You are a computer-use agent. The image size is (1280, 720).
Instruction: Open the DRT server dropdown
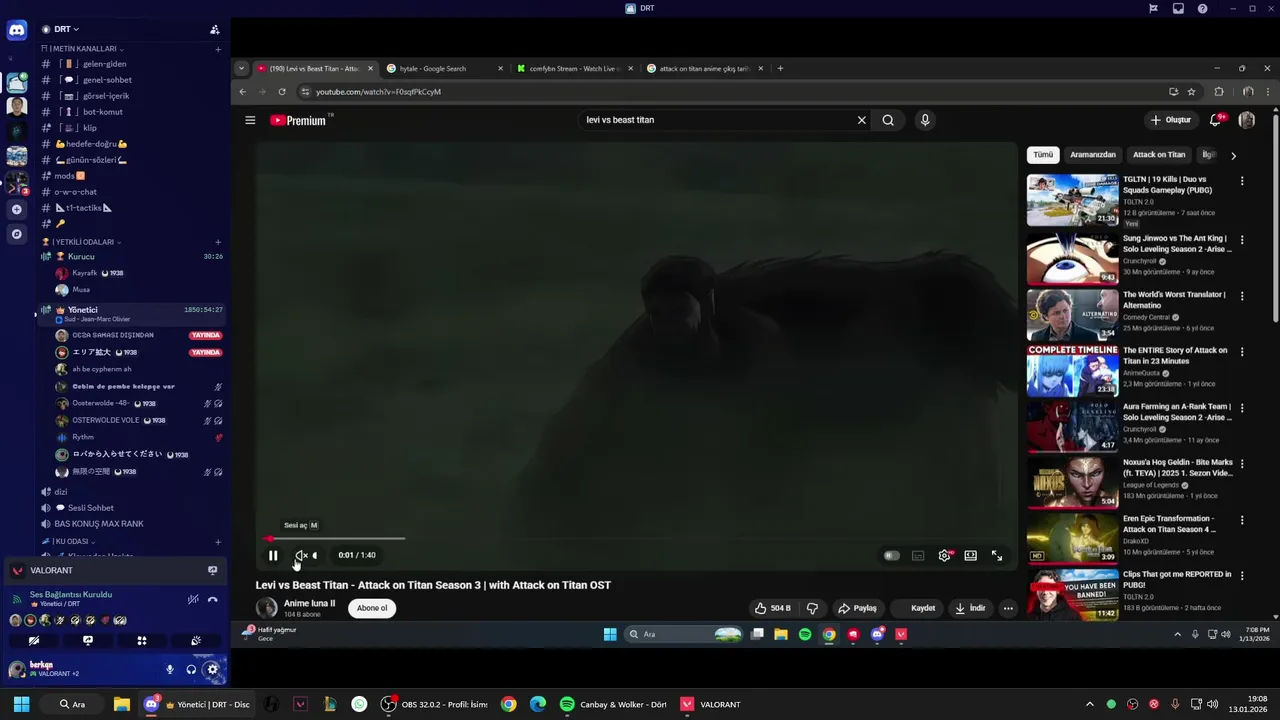tap(66, 30)
